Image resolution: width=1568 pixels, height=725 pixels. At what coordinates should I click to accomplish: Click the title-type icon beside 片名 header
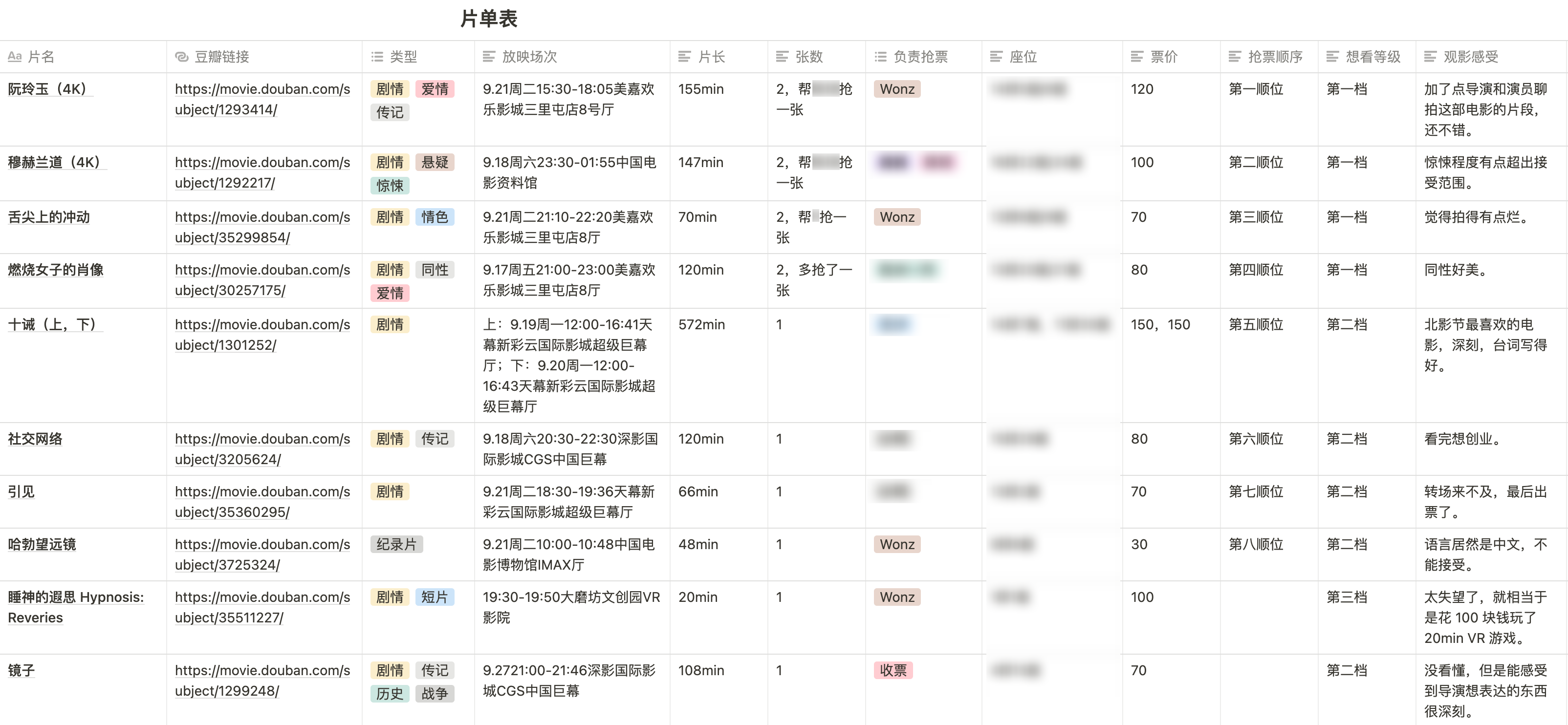pos(15,57)
